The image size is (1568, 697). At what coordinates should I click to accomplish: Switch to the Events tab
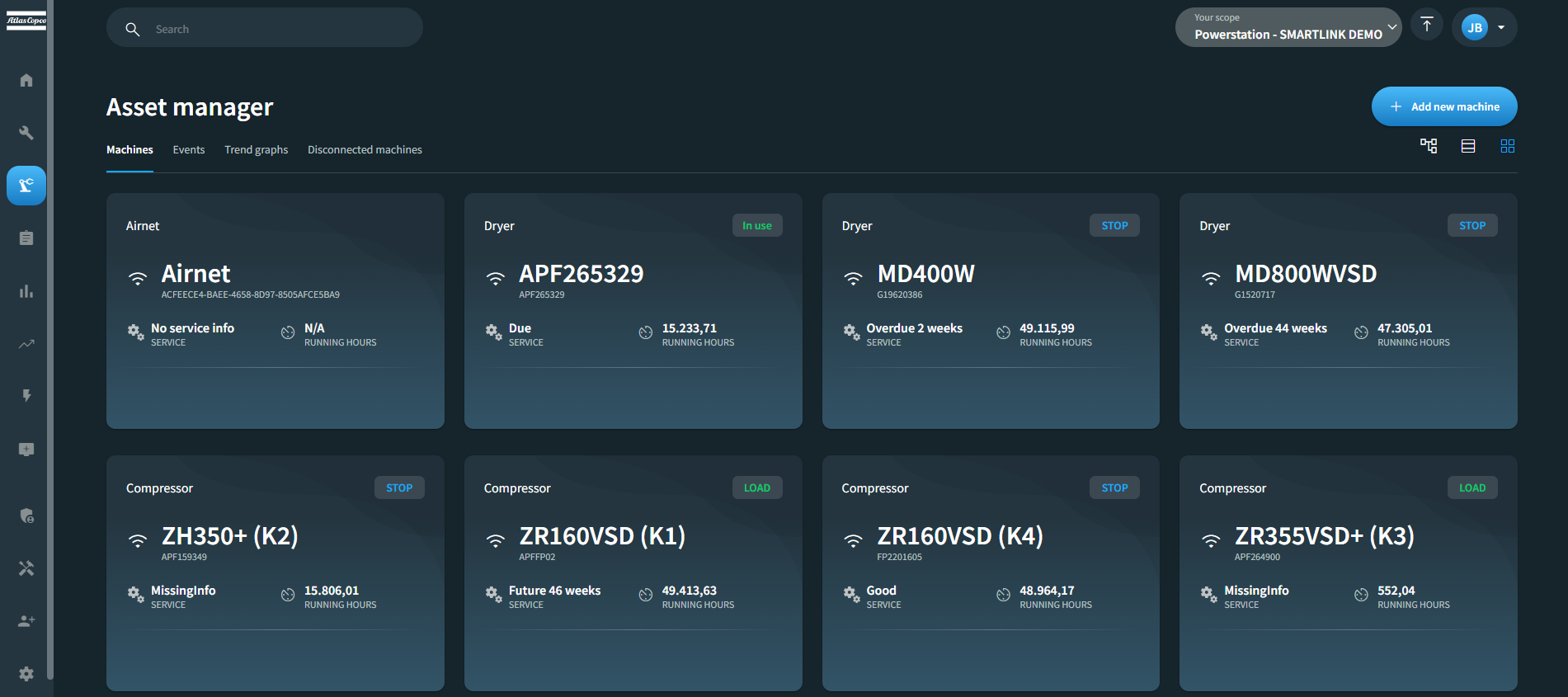(189, 149)
